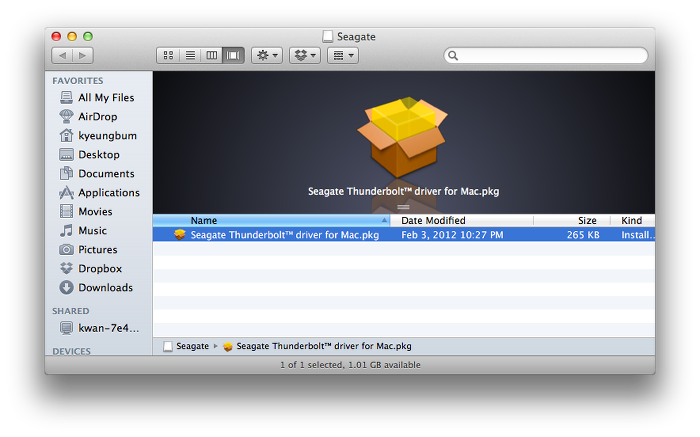
Task: Switch to icon view
Action: 168,55
